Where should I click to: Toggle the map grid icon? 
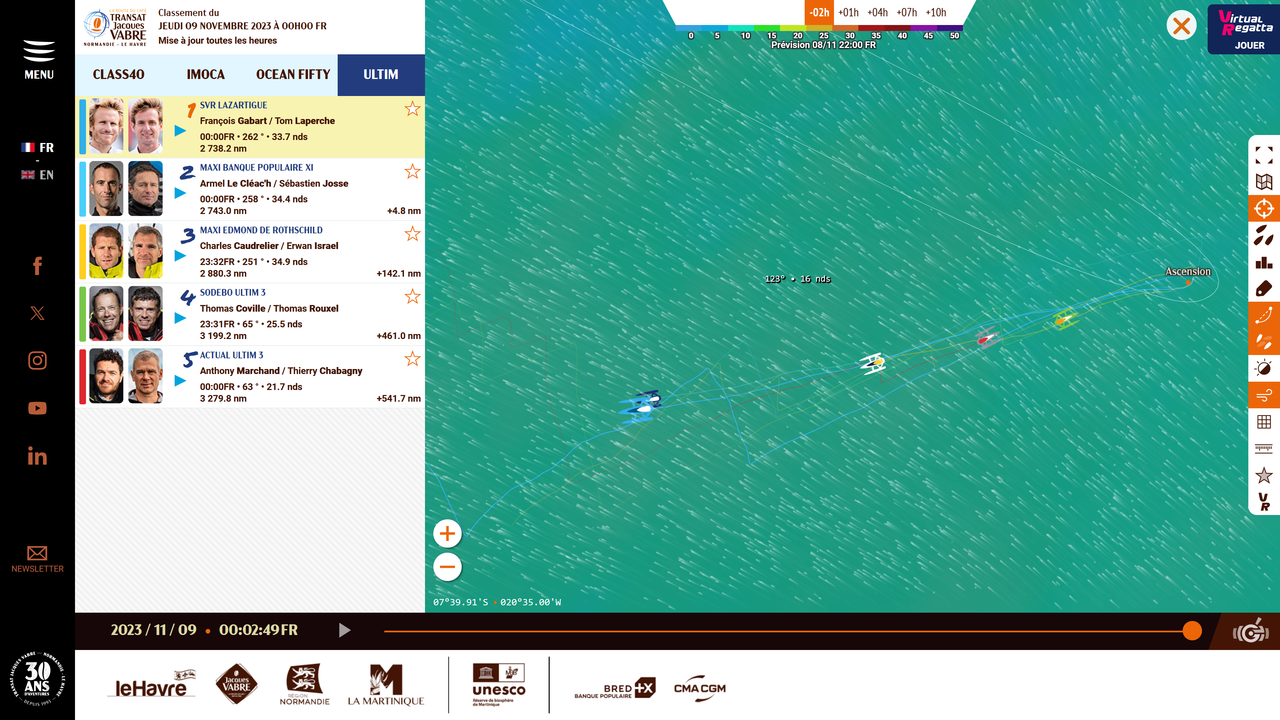tap(1264, 422)
